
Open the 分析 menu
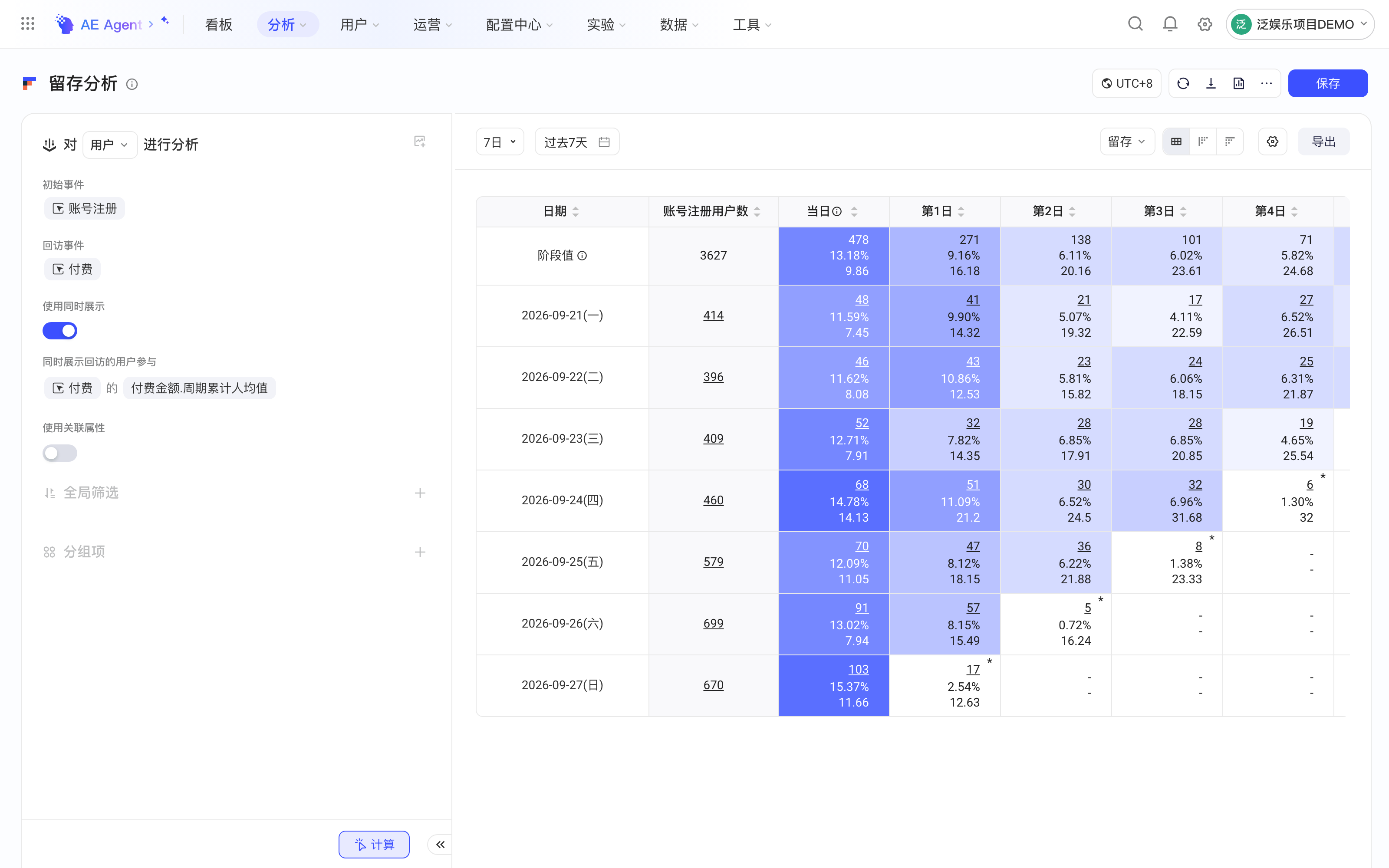[287, 25]
